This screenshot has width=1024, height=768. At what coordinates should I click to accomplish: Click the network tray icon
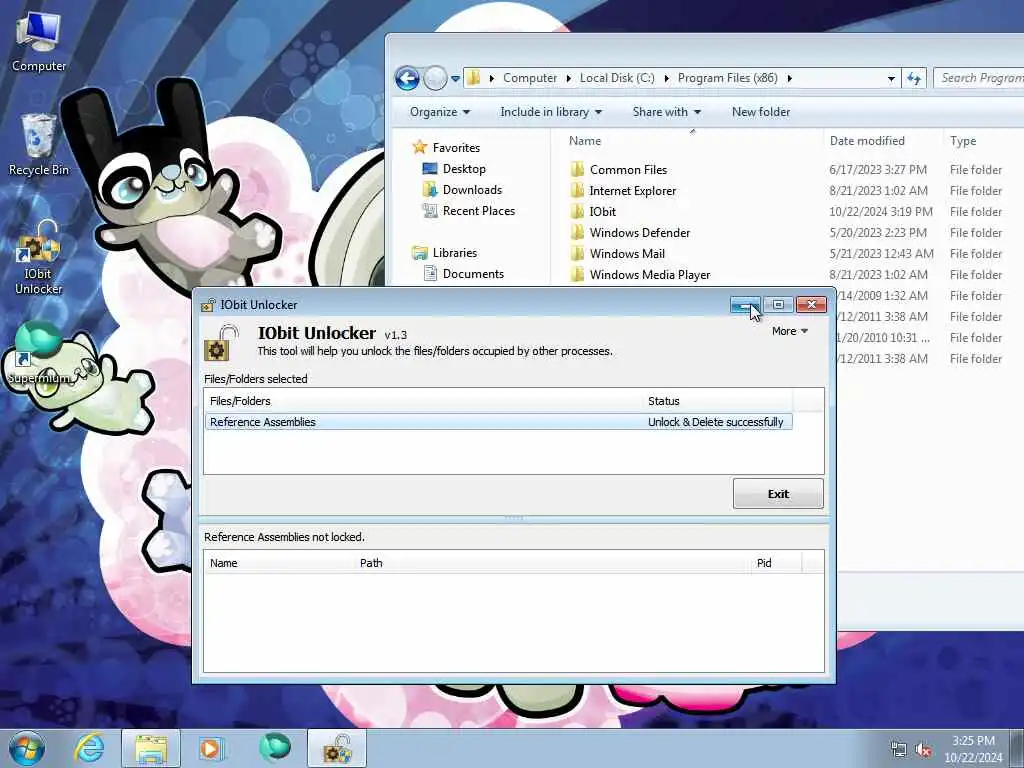click(x=899, y=750)
